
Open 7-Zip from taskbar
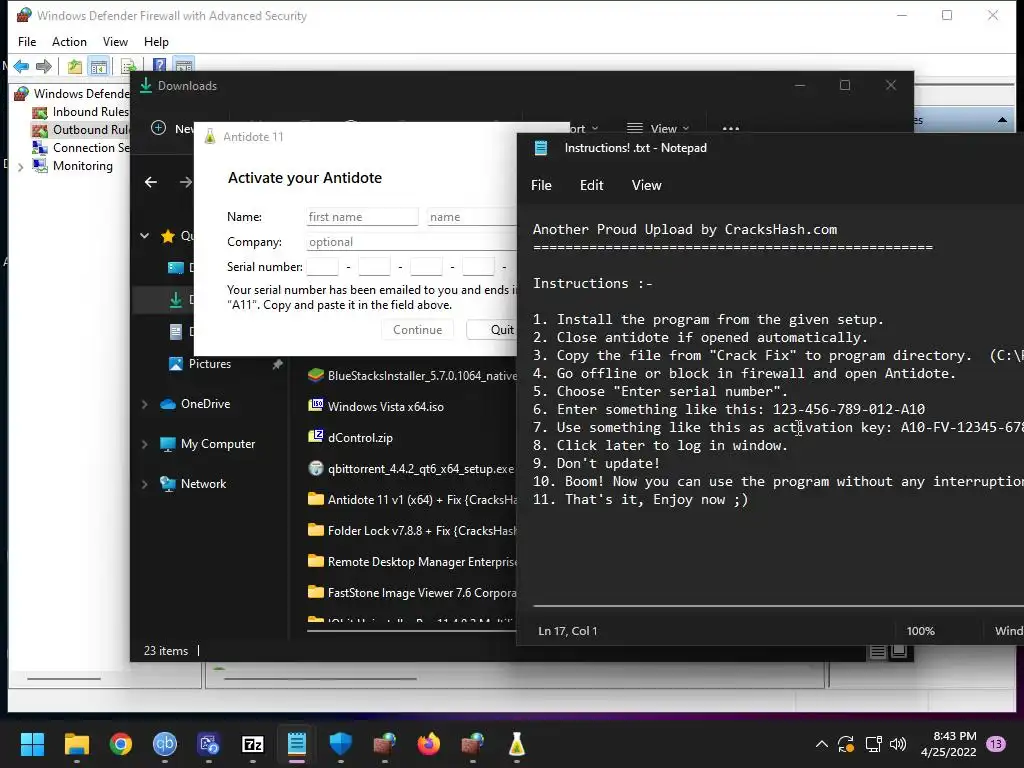253,744
